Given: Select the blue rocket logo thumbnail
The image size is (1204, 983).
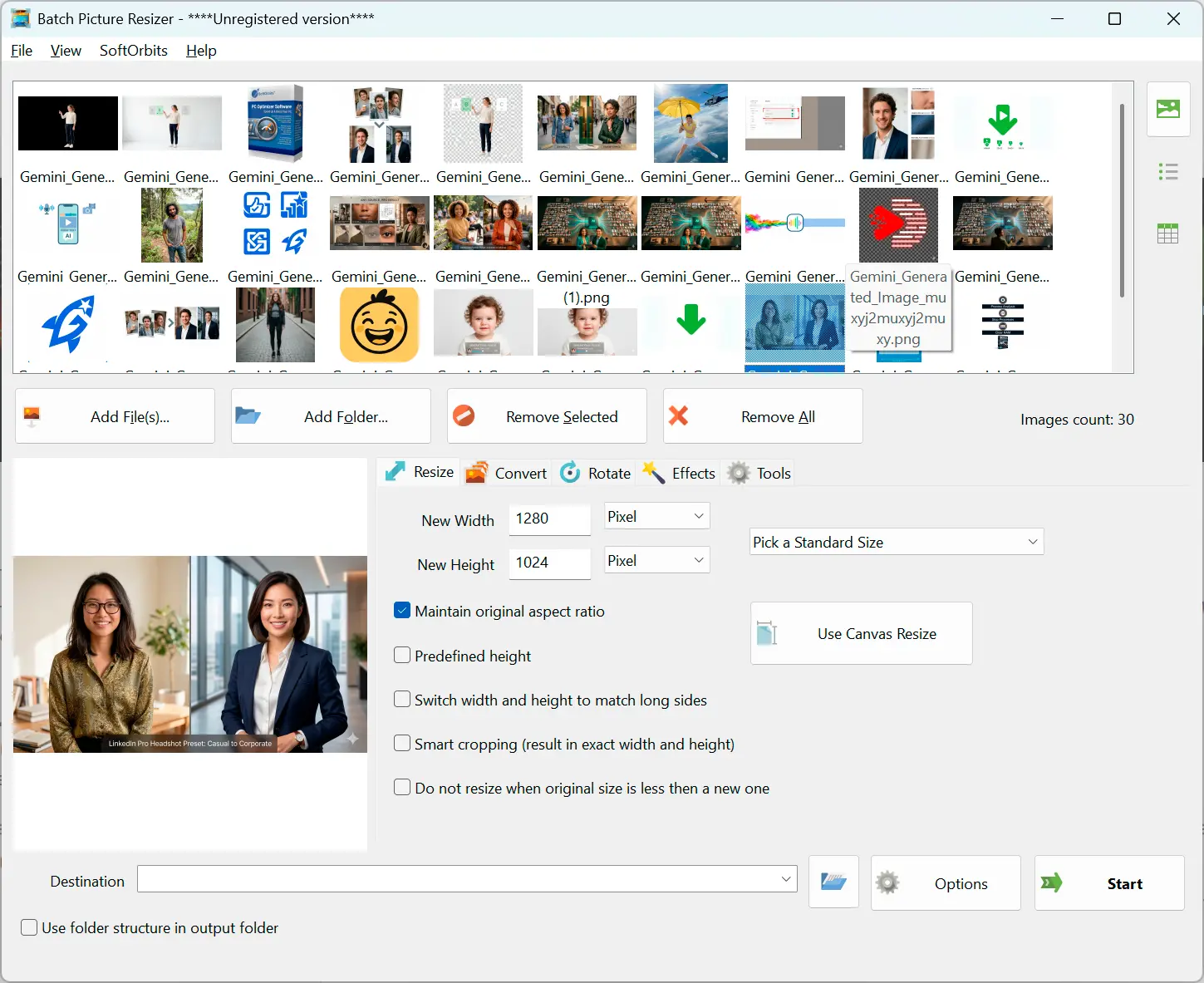Looking at the screenshot, I should 67,325.
